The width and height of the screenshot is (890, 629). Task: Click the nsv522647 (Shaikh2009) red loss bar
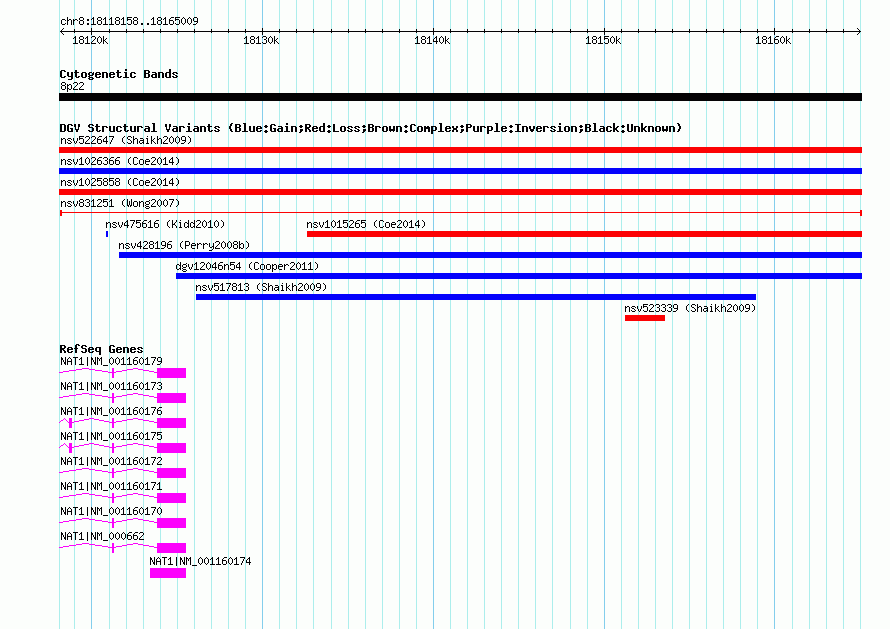[x=460, y=150]
